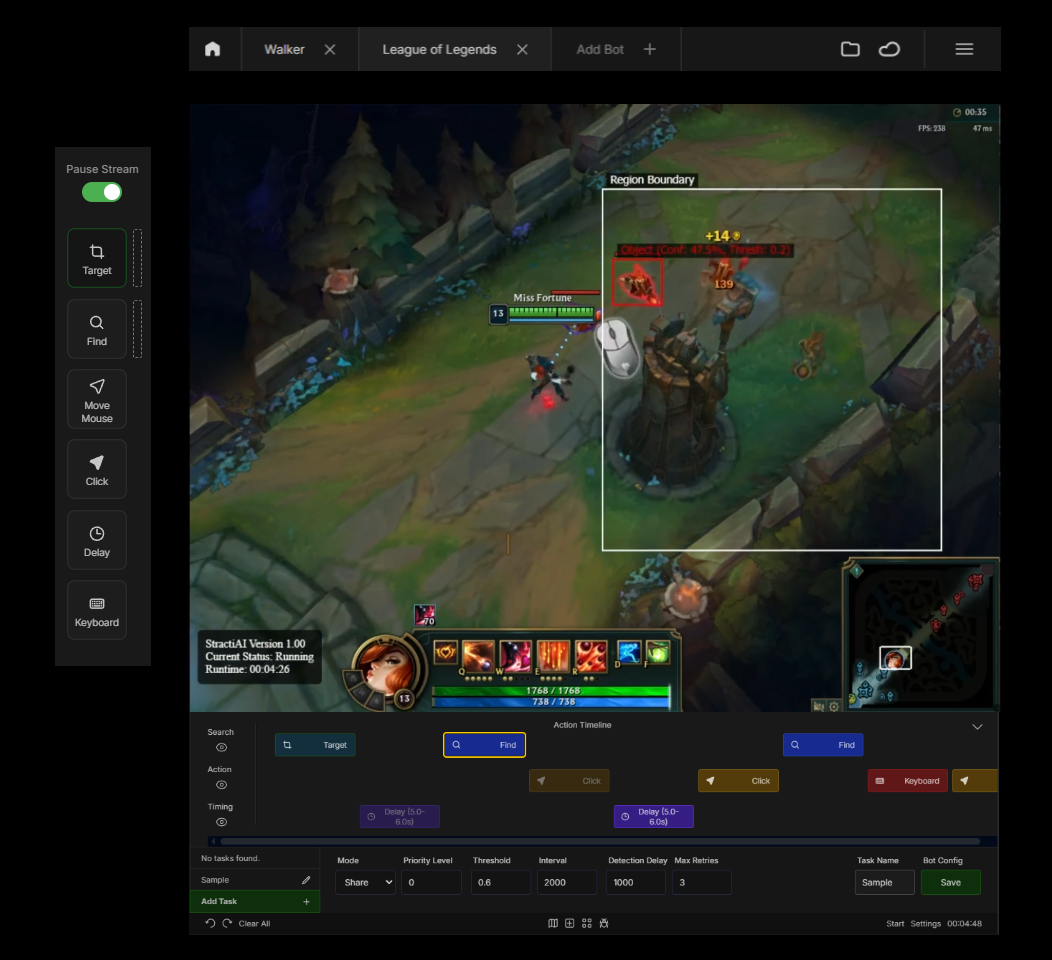Screen dimensions: 1052x960
Task: Select the Delay tool in sidebar
Action: (x=97, y=540)
